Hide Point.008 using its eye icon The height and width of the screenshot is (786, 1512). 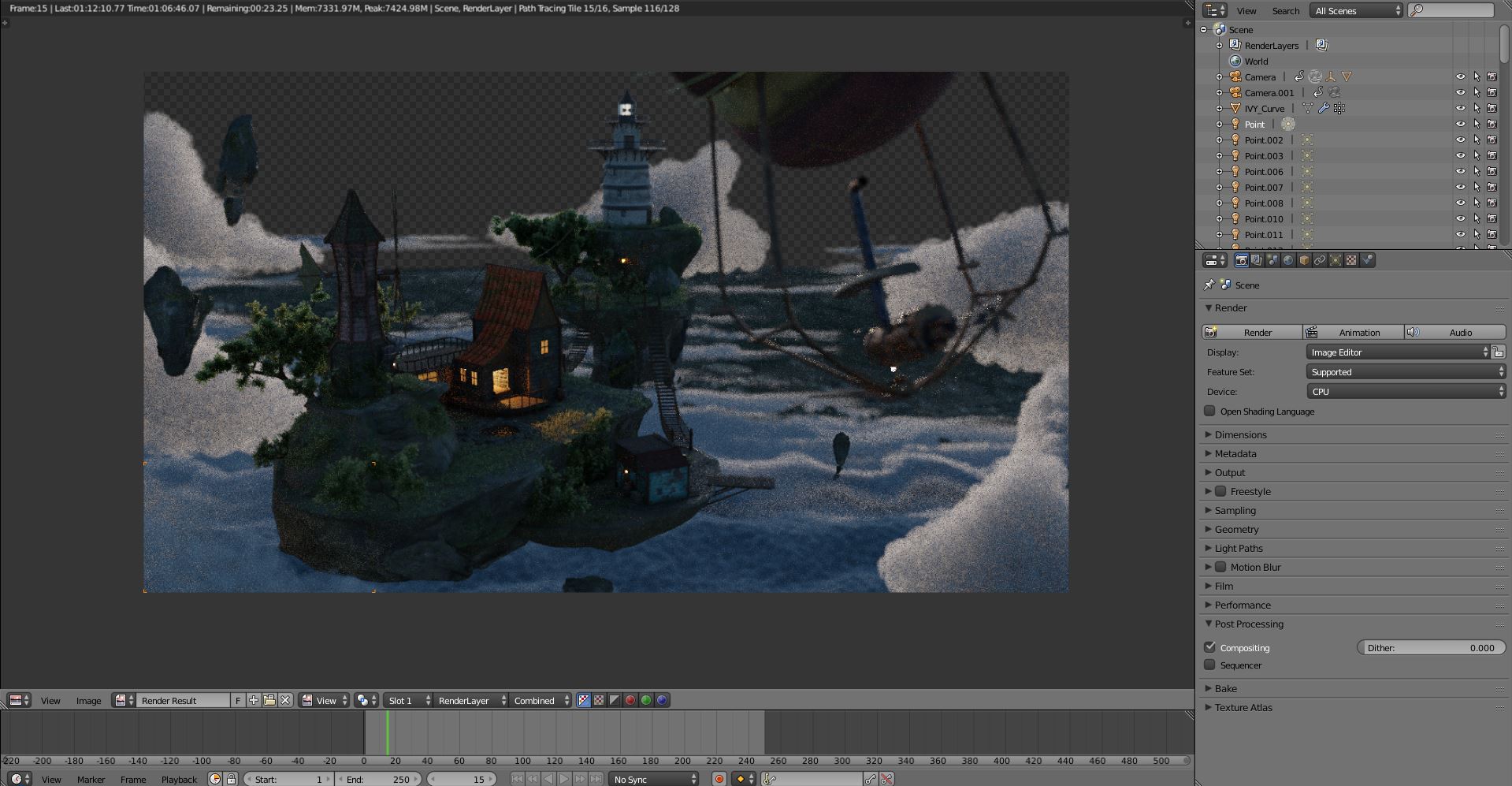(1460, 203)
